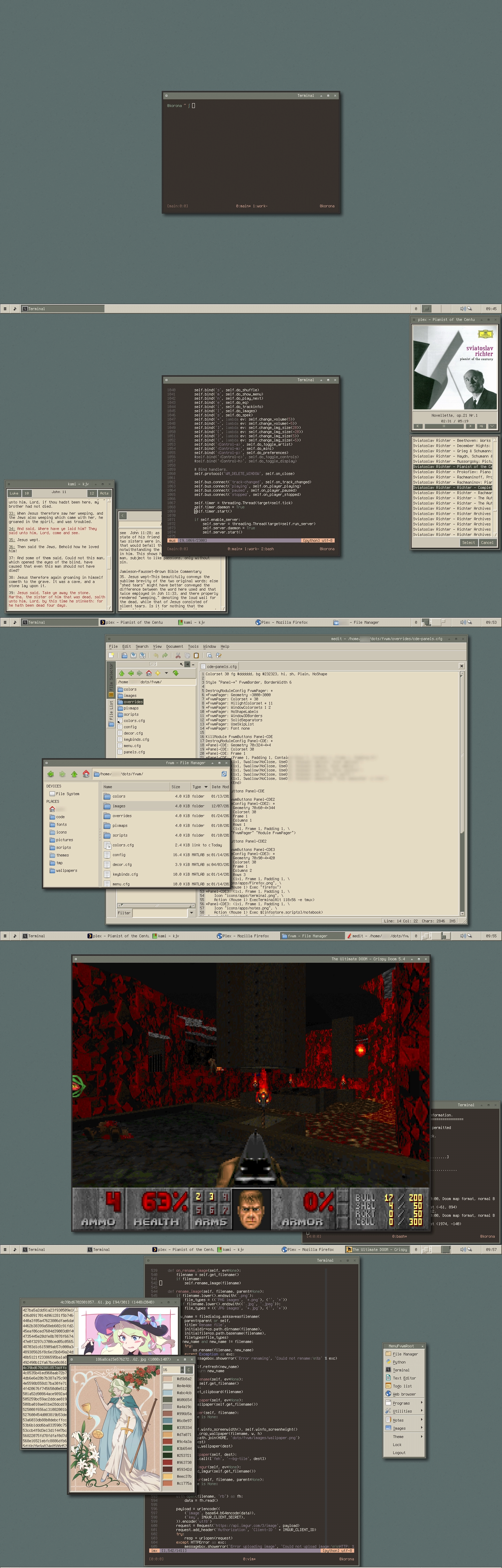This screenshot has width=502, height=1568.
Task: Click the bookmark star in medit File Selector
Action: point(157,673)
